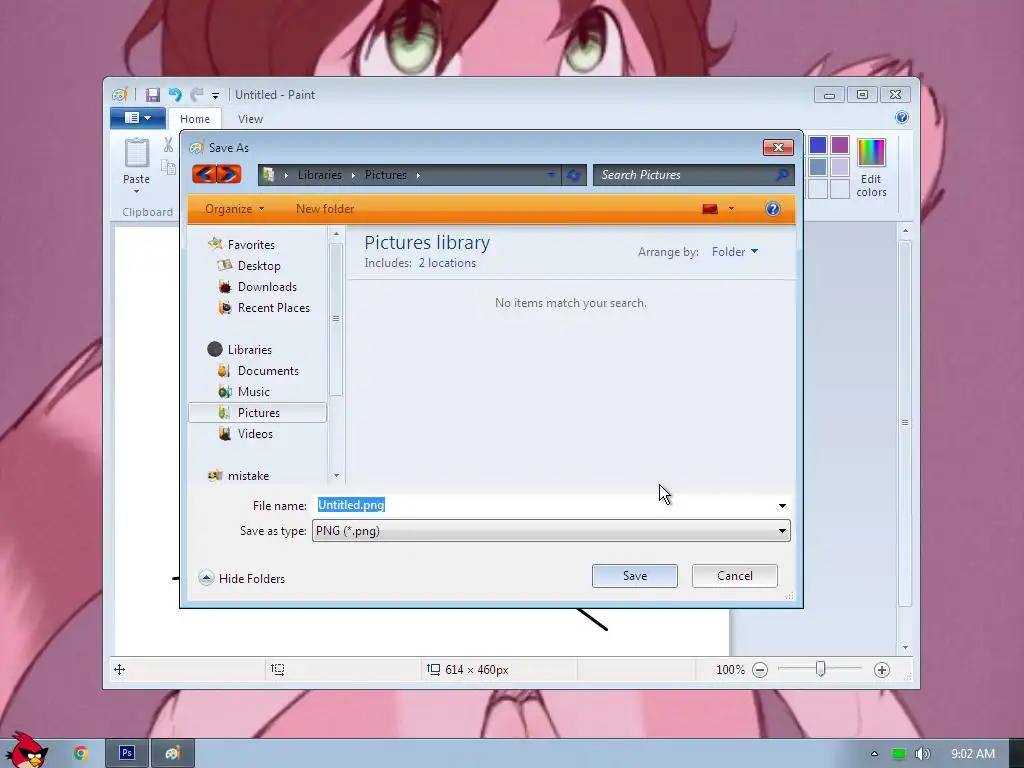Click the Pictures breadcrumb in address bar
Screen dimensions: 1024x768
385,175
